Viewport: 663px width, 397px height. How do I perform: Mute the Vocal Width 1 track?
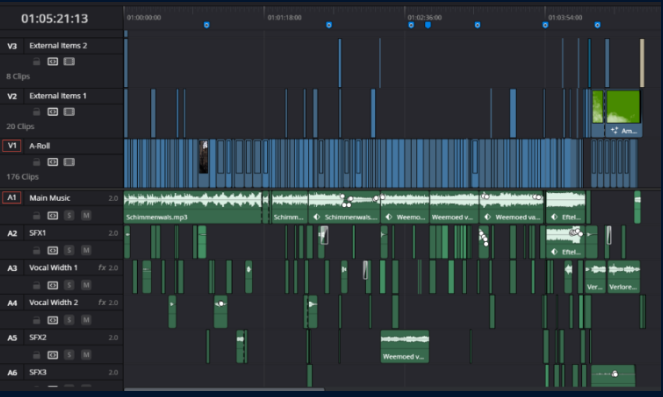click(x=86, y=285)
